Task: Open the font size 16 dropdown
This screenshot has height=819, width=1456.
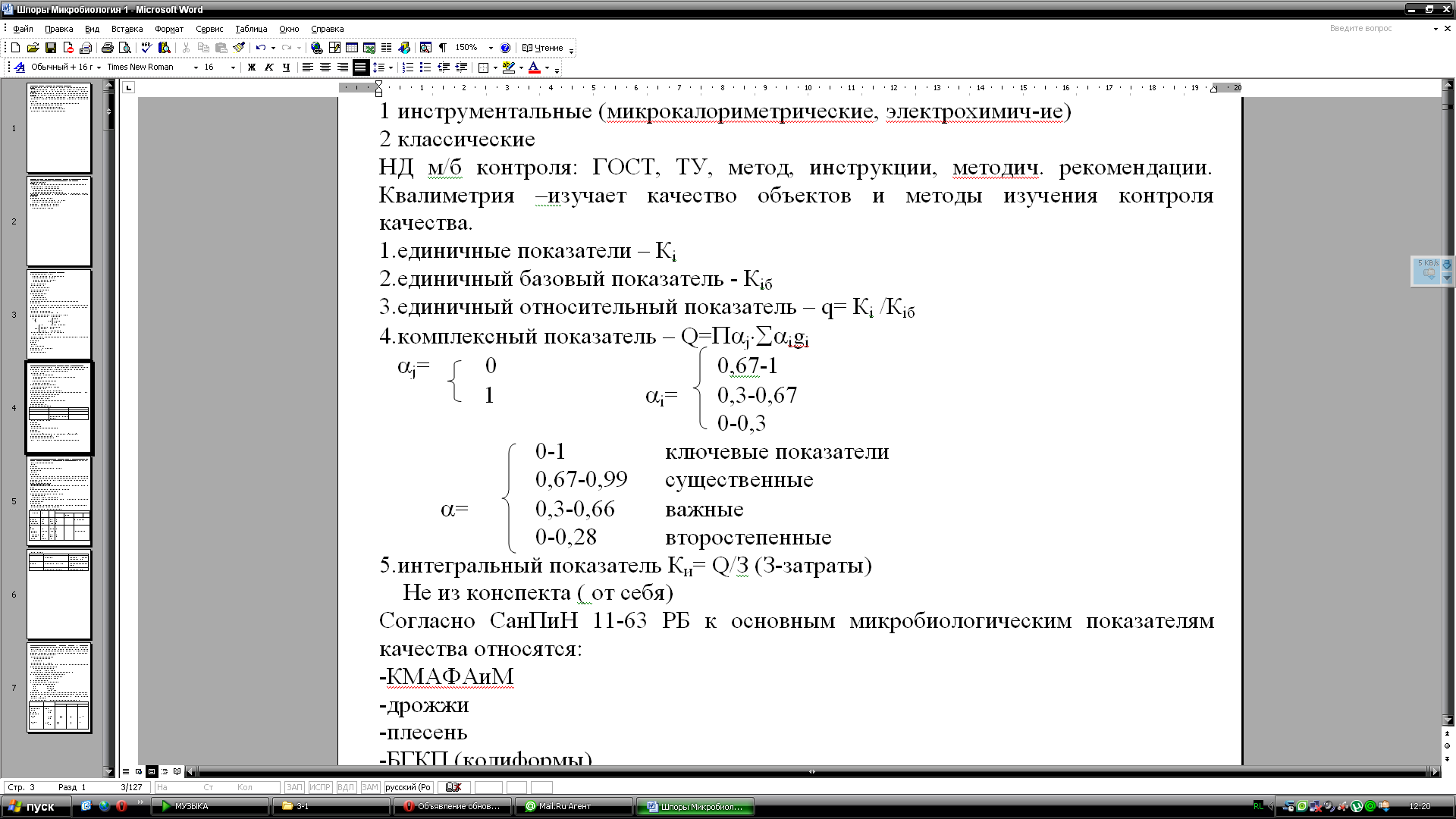Action: click(x=233, y=67)
